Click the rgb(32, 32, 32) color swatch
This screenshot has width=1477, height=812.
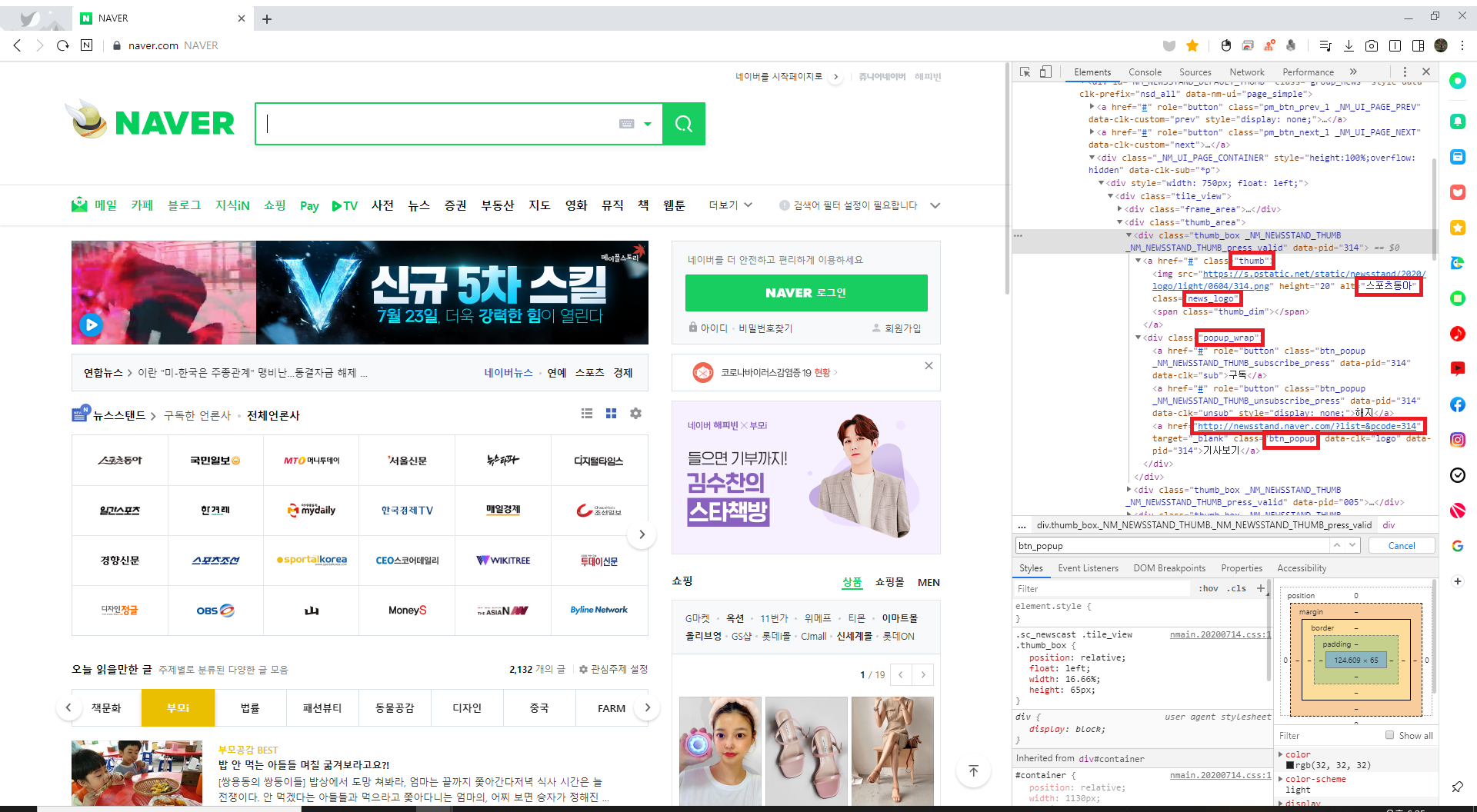coord(1290,765)
